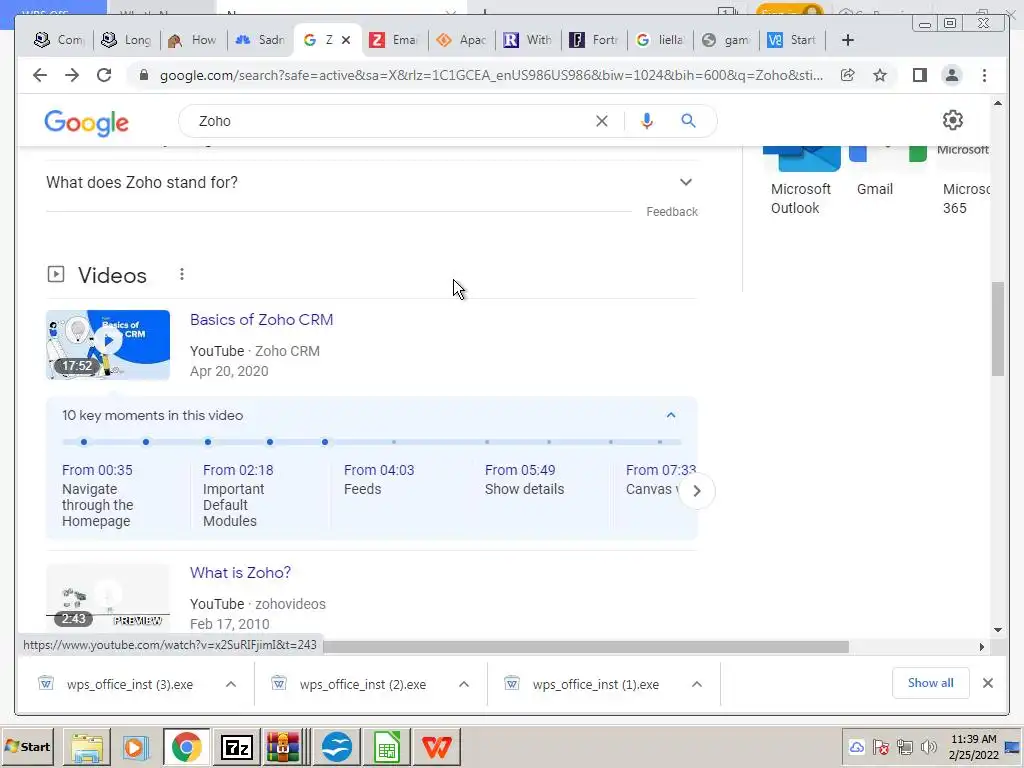Play the Basics of Zoho CRM thumbnail
The image size is (1024, 768).
tap(108, 345)
